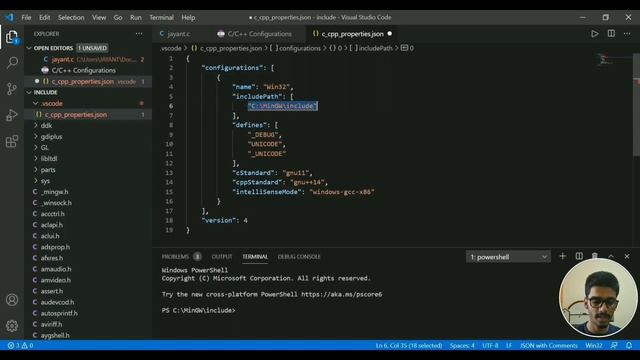This screenshot has width=640, height=360.
Task: Open notifications bell in status bar
Action: [629, 345]
